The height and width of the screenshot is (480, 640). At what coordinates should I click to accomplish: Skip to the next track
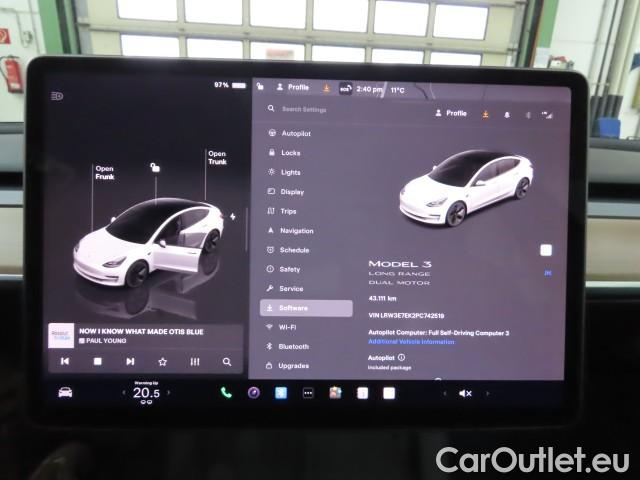click(x=130, y=361)
